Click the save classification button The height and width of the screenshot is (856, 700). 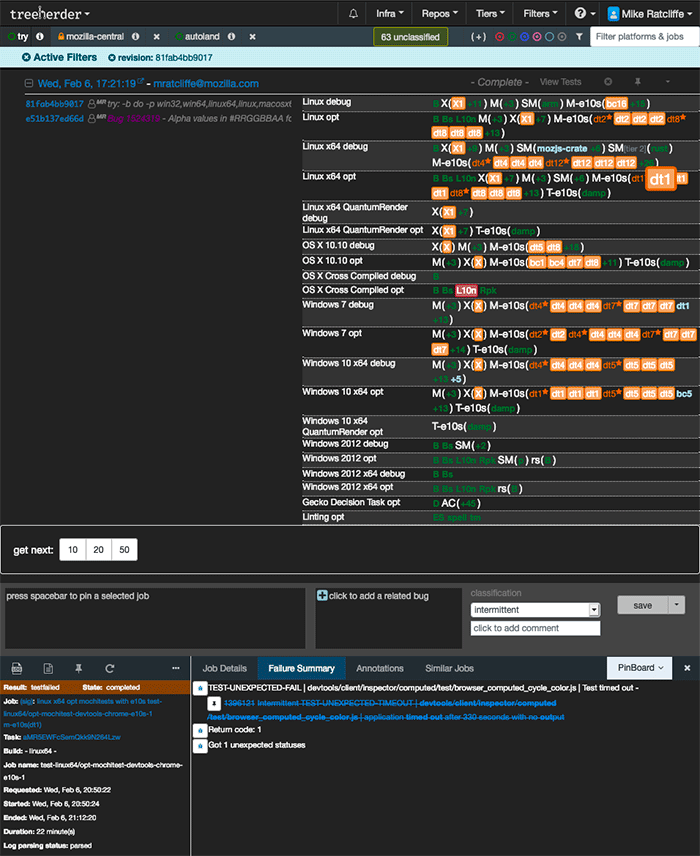(643, 605)
